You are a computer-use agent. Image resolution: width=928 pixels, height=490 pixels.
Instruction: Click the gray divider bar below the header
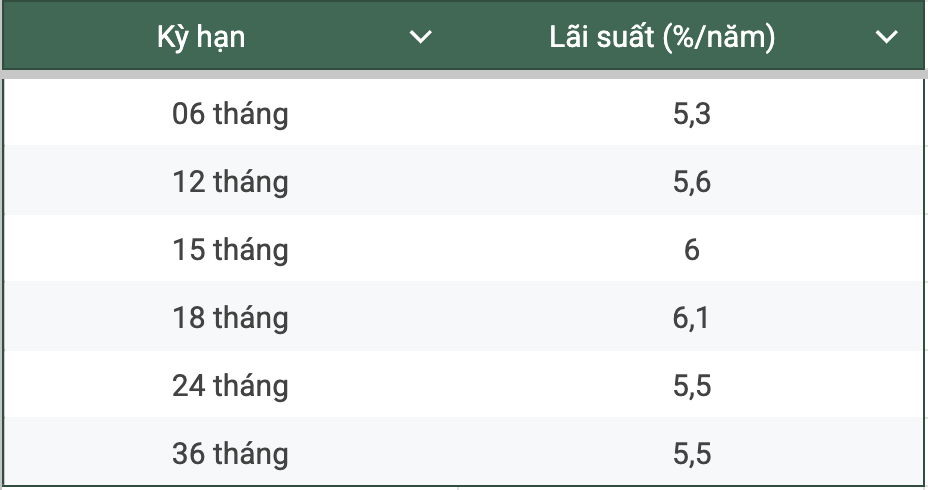[x=464, y=74]
